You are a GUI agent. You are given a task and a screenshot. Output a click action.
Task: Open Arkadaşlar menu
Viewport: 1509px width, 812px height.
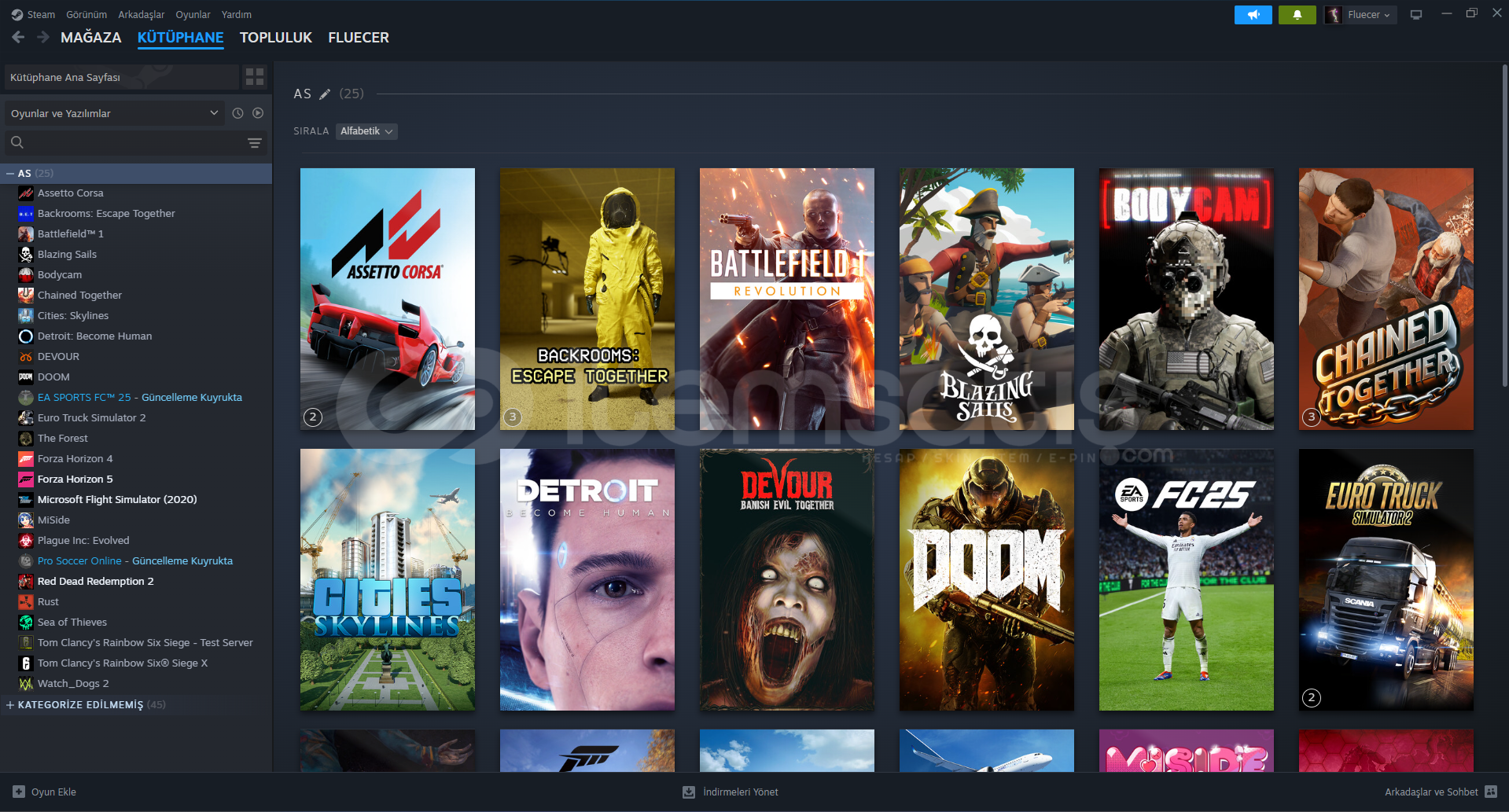[x=142, y=14]
